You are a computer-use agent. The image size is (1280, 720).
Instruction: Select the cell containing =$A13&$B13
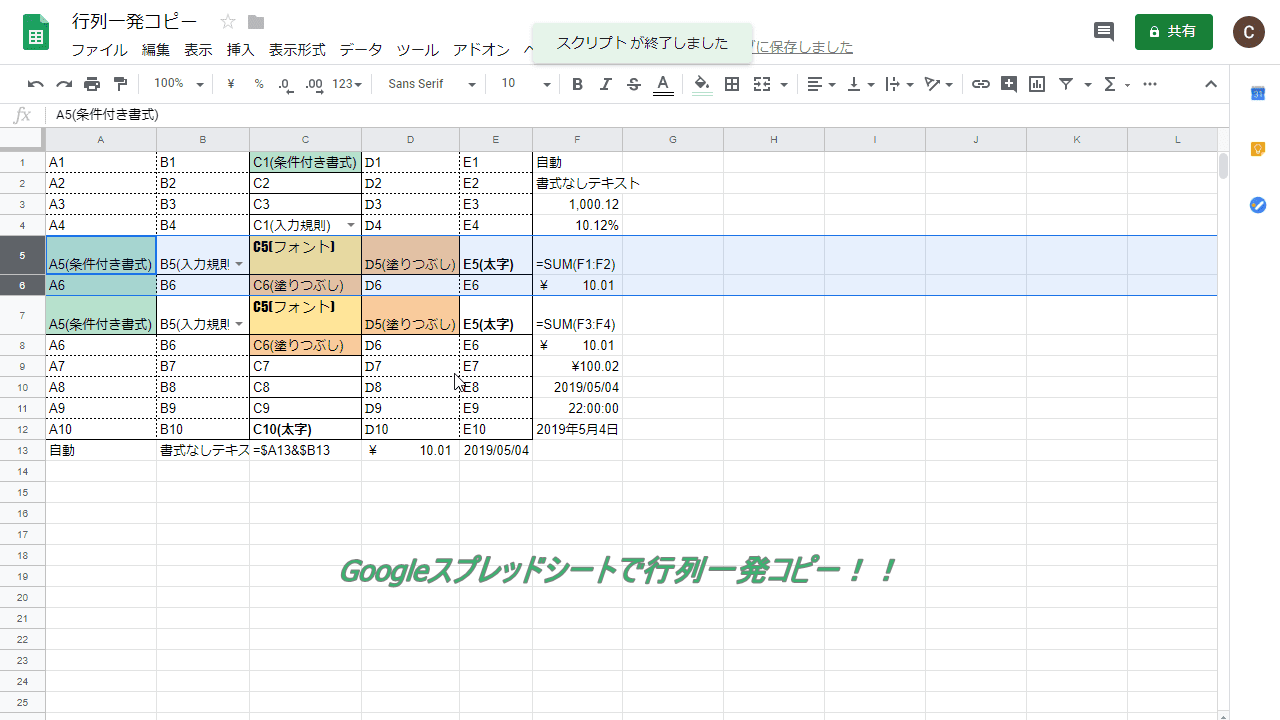[305, 450]
